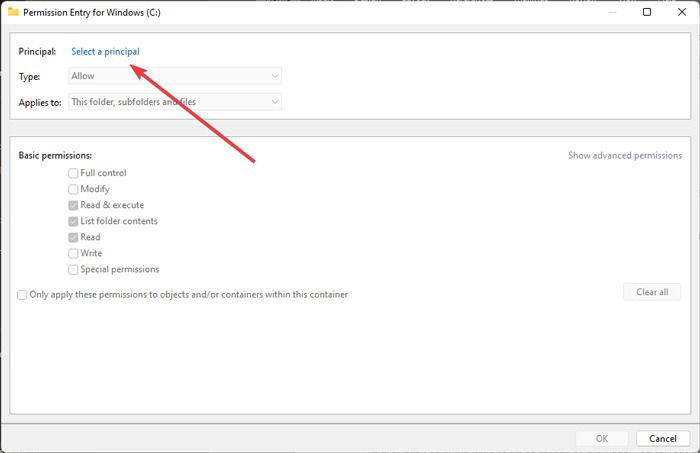Click the Principal label
The width and height of the screenshot is (700, 453).
coord(38,52)
